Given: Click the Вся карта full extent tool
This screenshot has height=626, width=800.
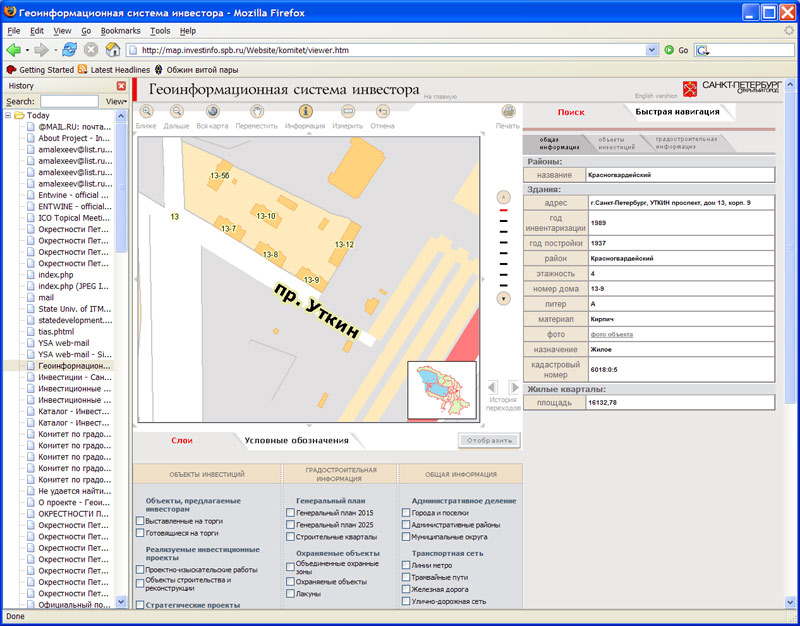Looking at the screenshot, I should click(212, 113).
